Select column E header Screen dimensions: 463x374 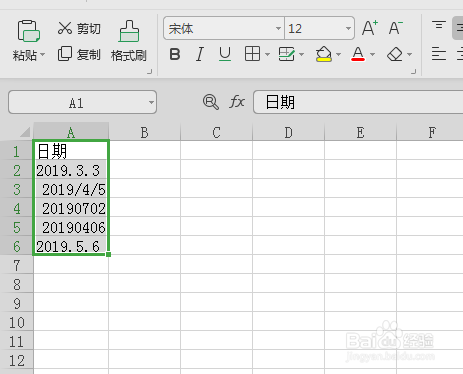click(x=360, y=132)
